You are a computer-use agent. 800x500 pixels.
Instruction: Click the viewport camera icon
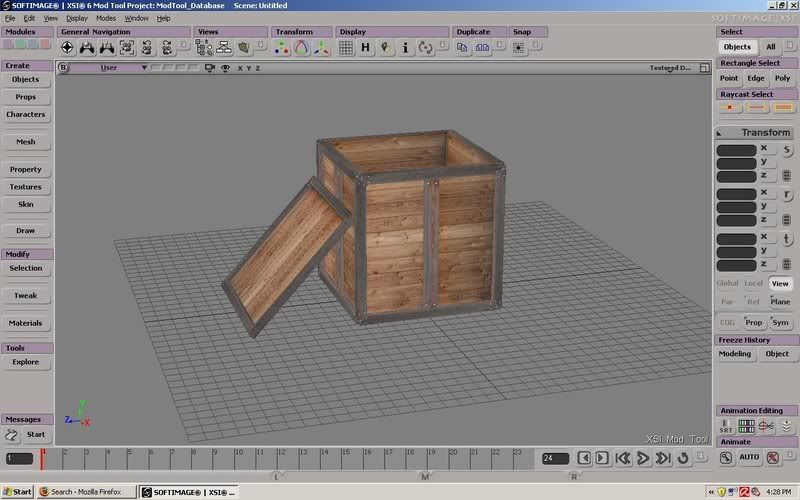tap(210, 68)
